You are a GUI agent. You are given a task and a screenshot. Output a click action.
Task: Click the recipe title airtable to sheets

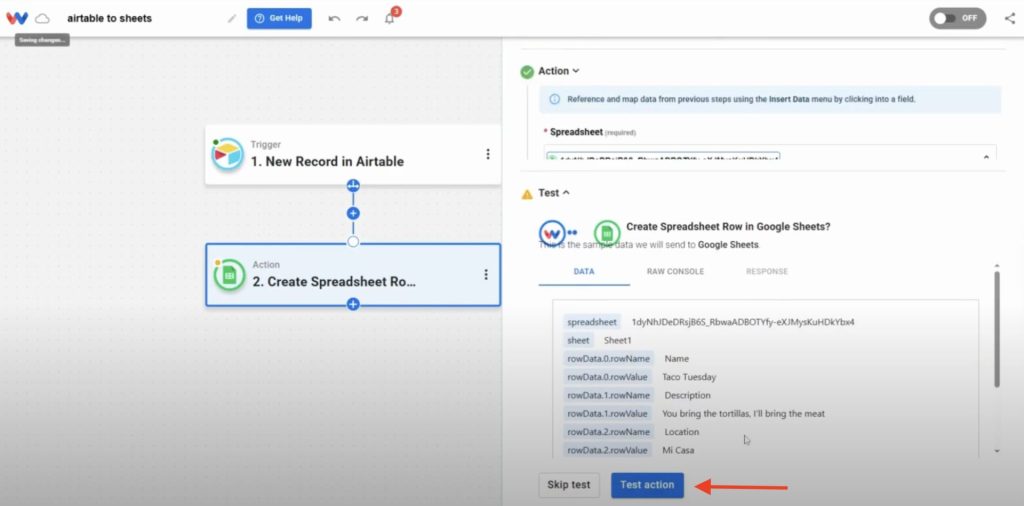click(x=109, y=18)
